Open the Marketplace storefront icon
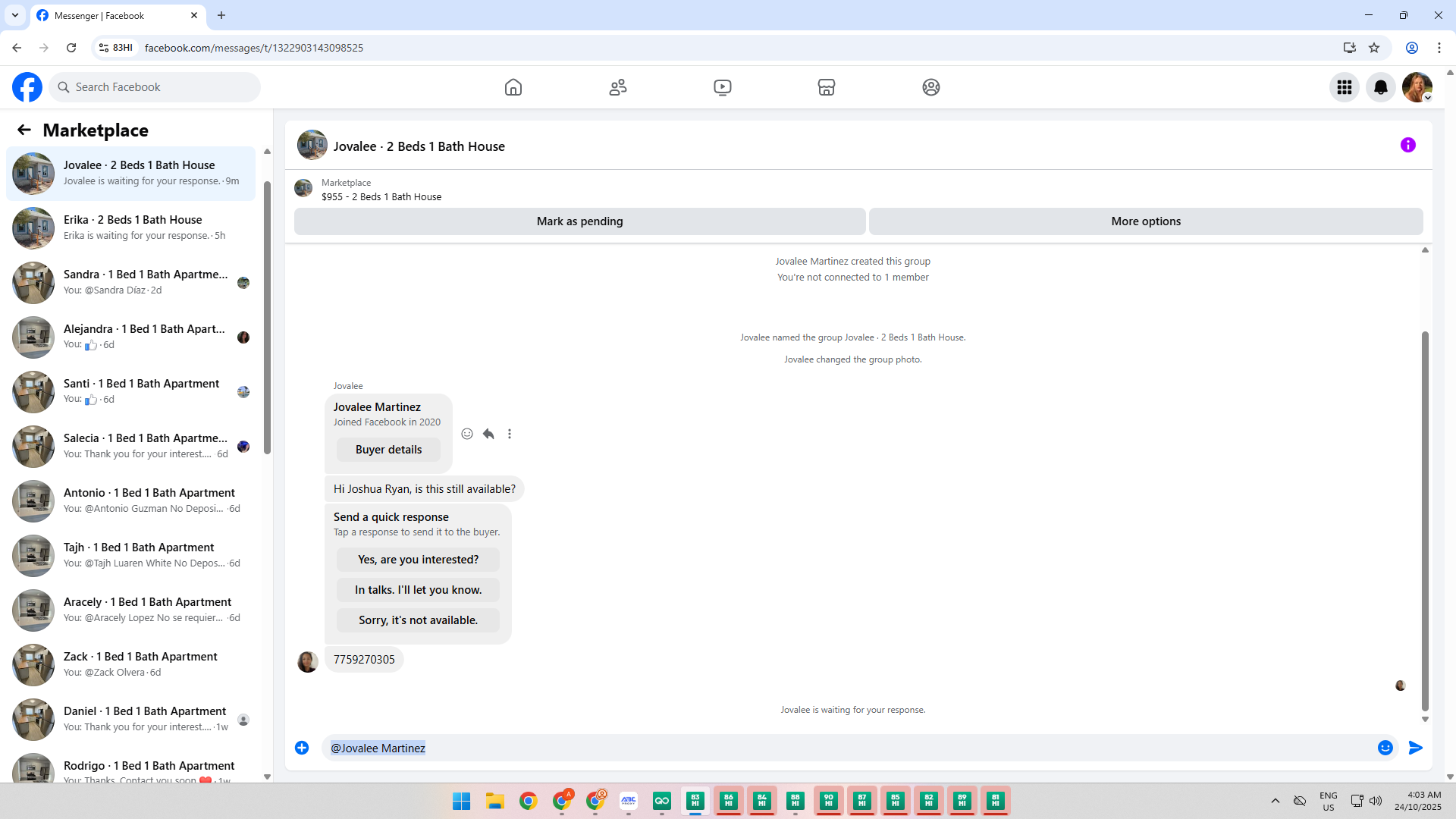The height and width of the screenshot is (819, 1456). coord(827,87)
